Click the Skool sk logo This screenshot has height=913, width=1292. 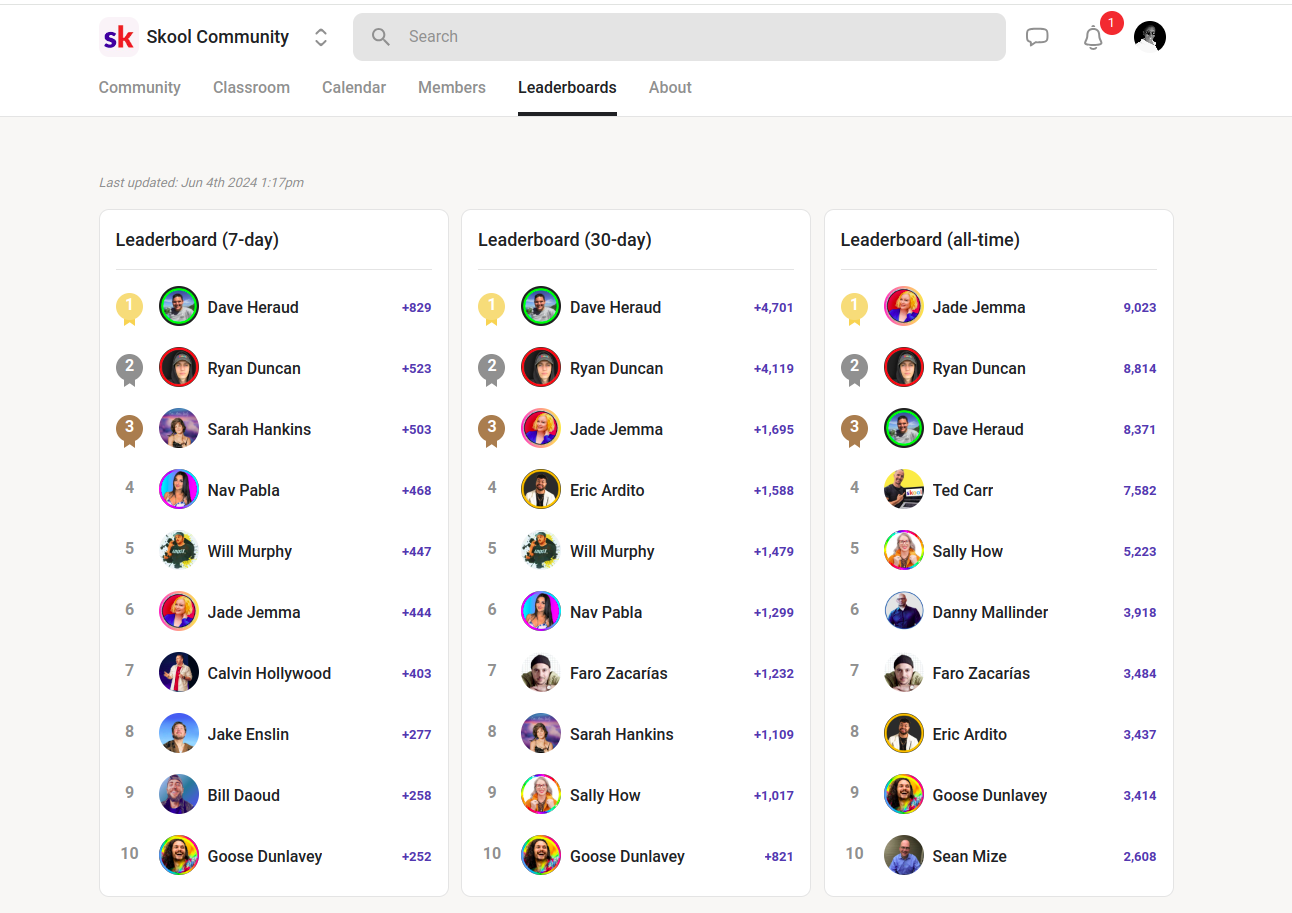[x=118, y=37]
